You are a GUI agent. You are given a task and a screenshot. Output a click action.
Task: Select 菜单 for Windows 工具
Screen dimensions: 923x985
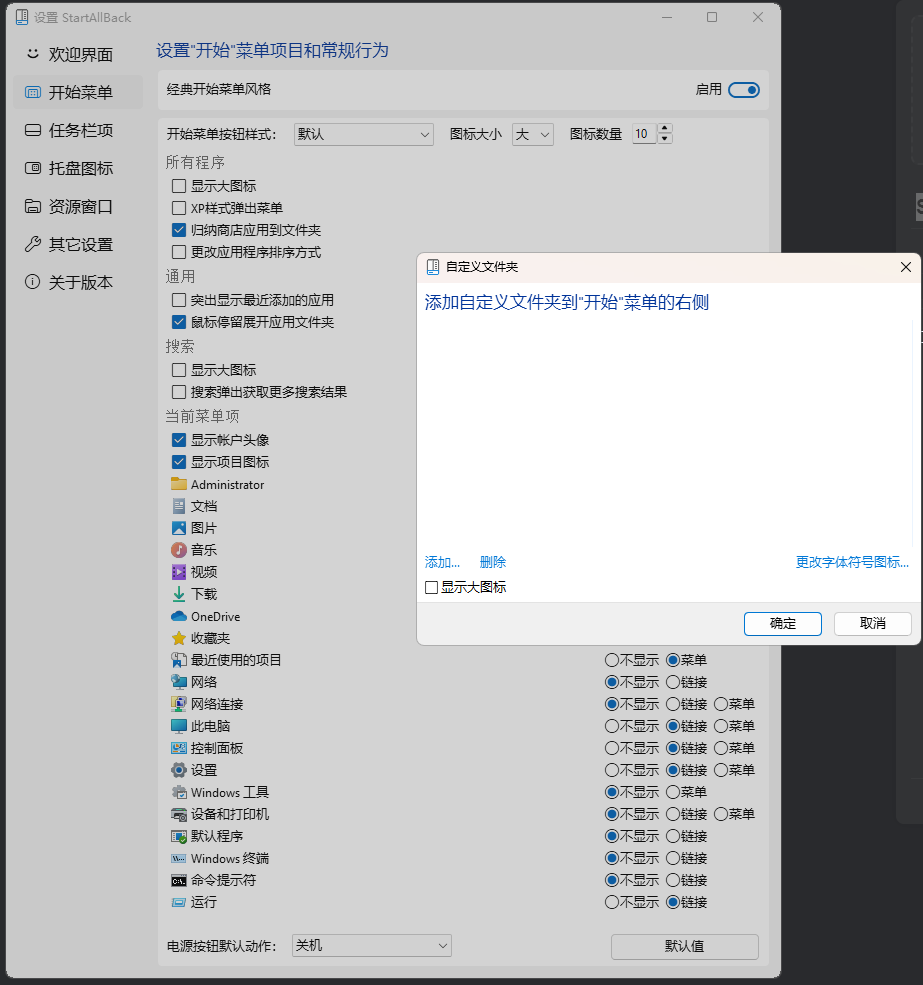[673, 792]
